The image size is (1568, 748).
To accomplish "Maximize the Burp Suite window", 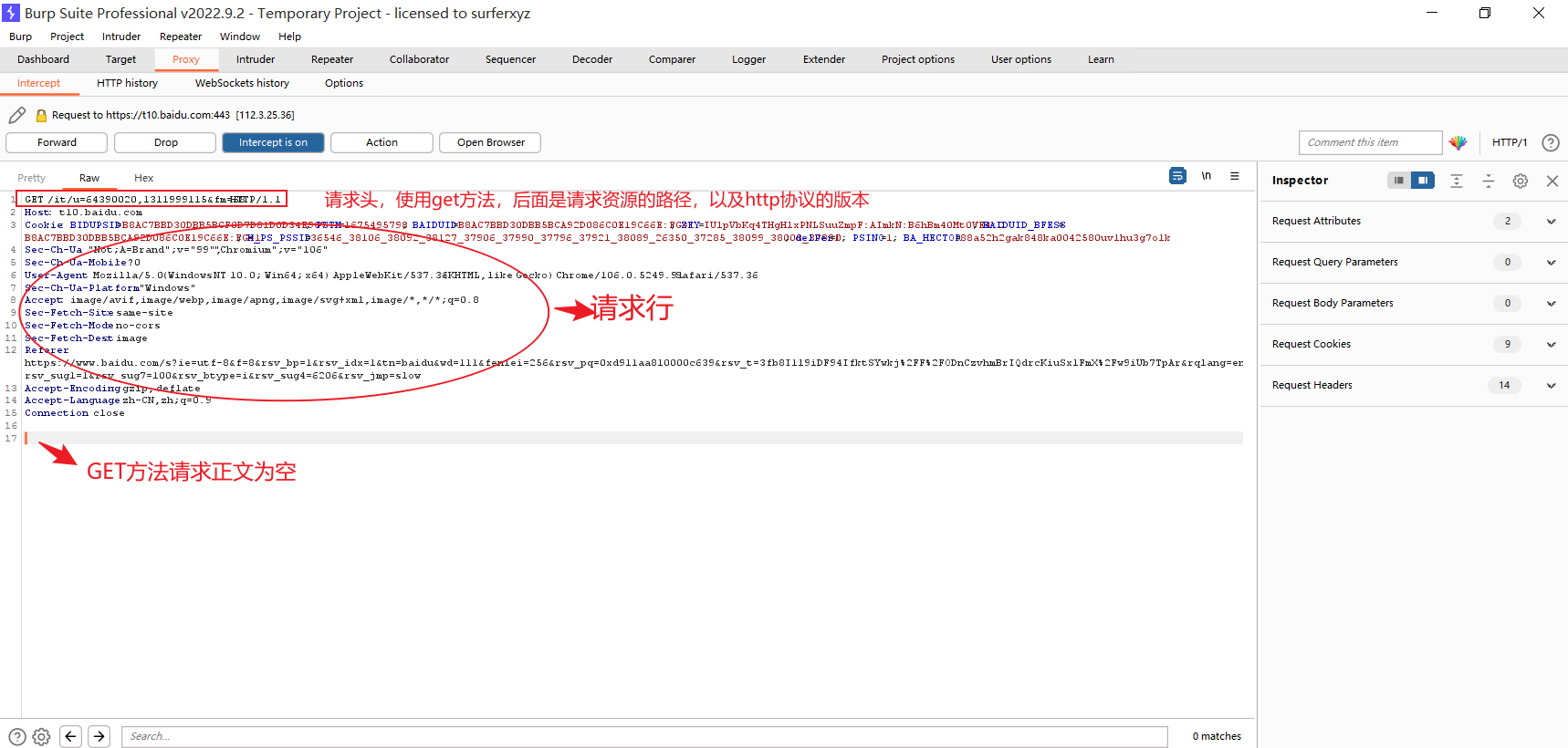I will coord(1485,13).
